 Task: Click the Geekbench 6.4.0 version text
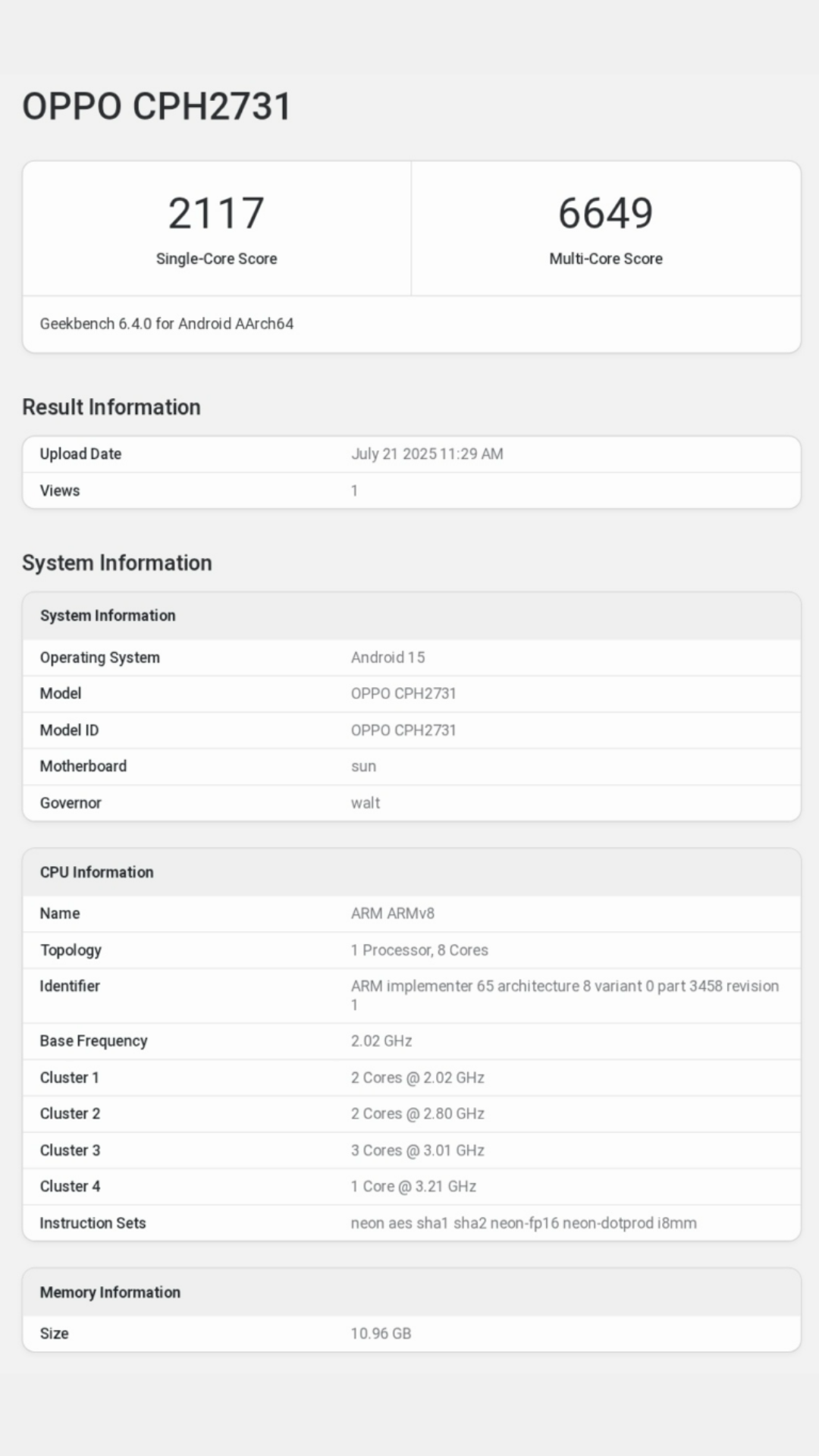[x=167, y=324]
